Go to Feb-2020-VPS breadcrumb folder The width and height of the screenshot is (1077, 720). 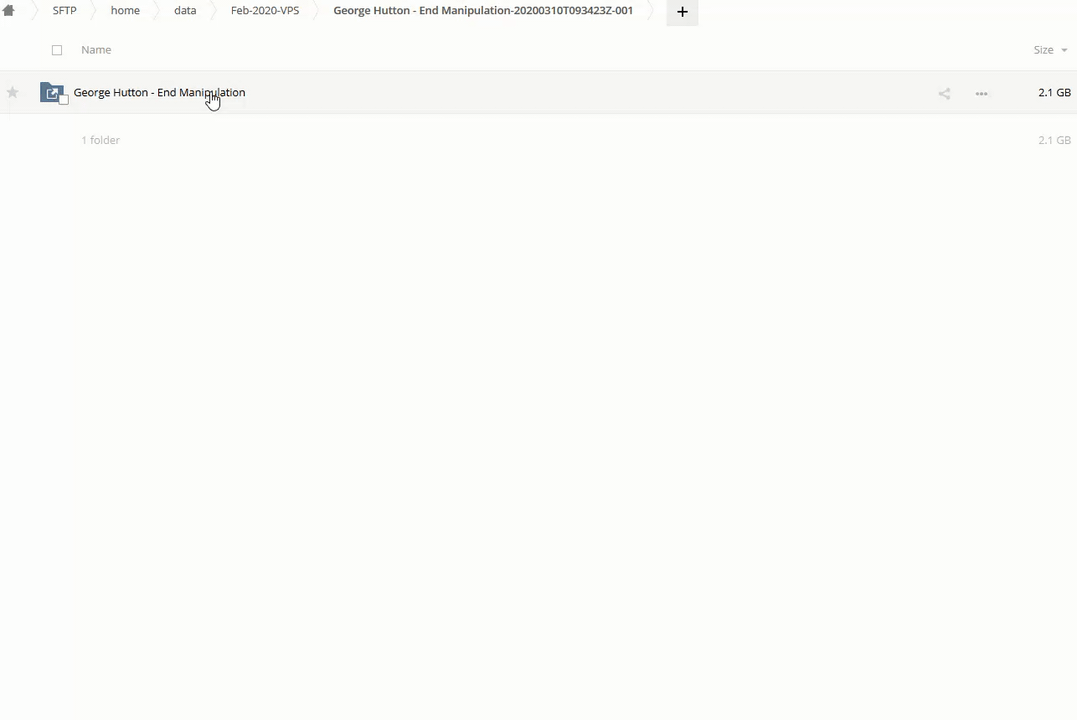(x=265, y=11)
